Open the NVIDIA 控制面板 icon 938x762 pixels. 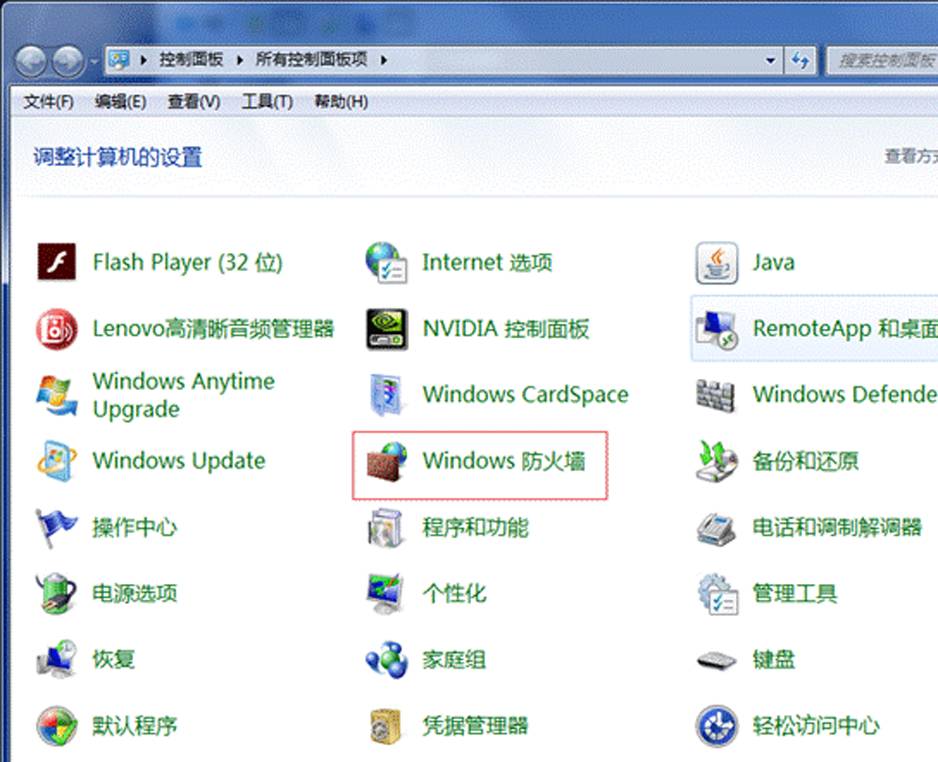(386, 328)
